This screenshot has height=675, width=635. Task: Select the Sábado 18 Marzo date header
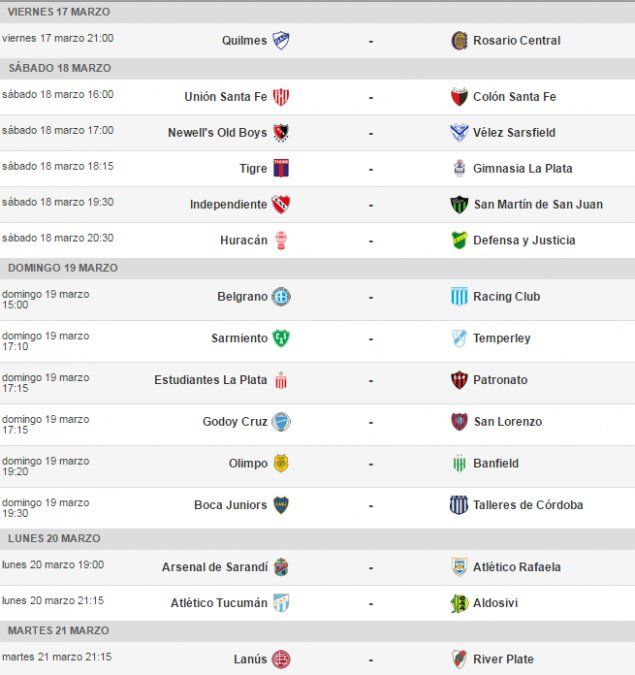(x=60, y=68)
